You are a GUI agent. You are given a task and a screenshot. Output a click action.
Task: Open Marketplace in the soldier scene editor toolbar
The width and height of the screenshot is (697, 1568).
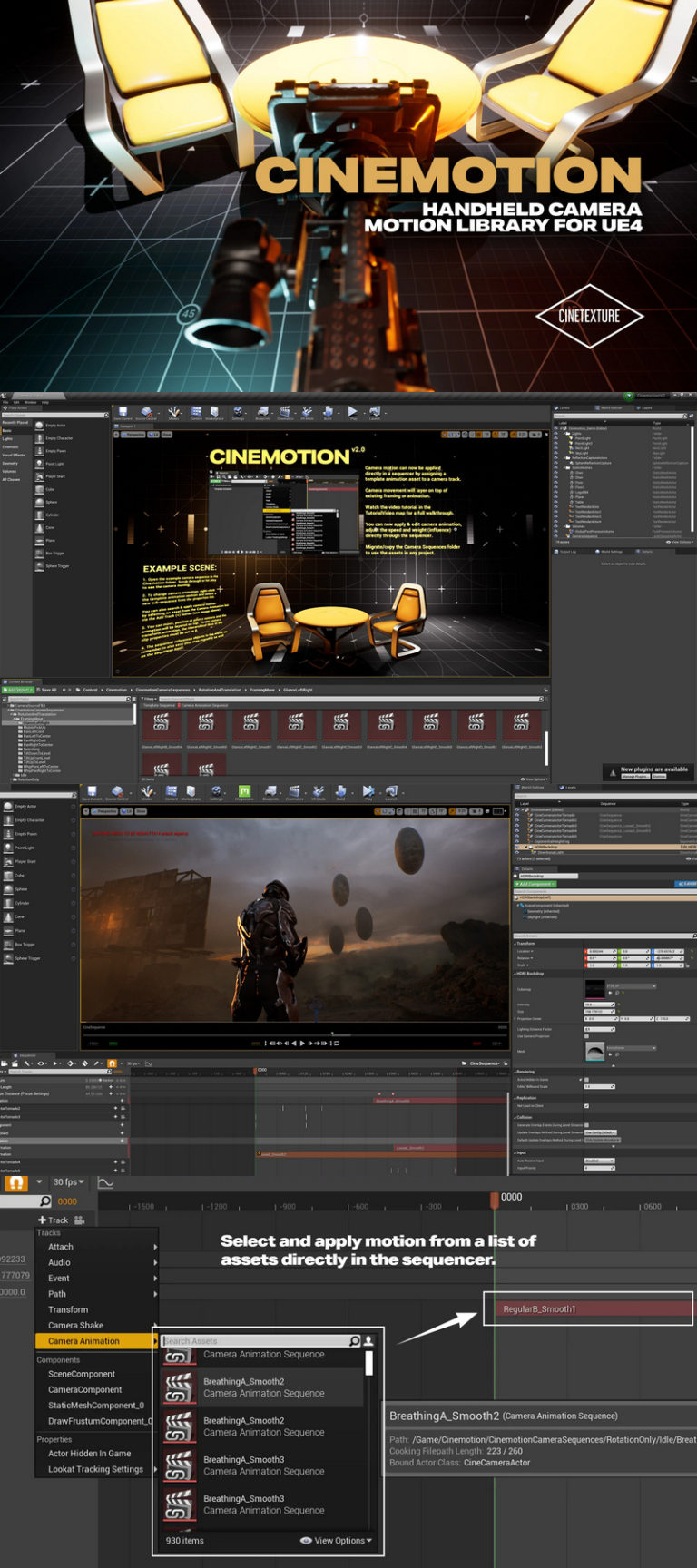coord(191,792)
